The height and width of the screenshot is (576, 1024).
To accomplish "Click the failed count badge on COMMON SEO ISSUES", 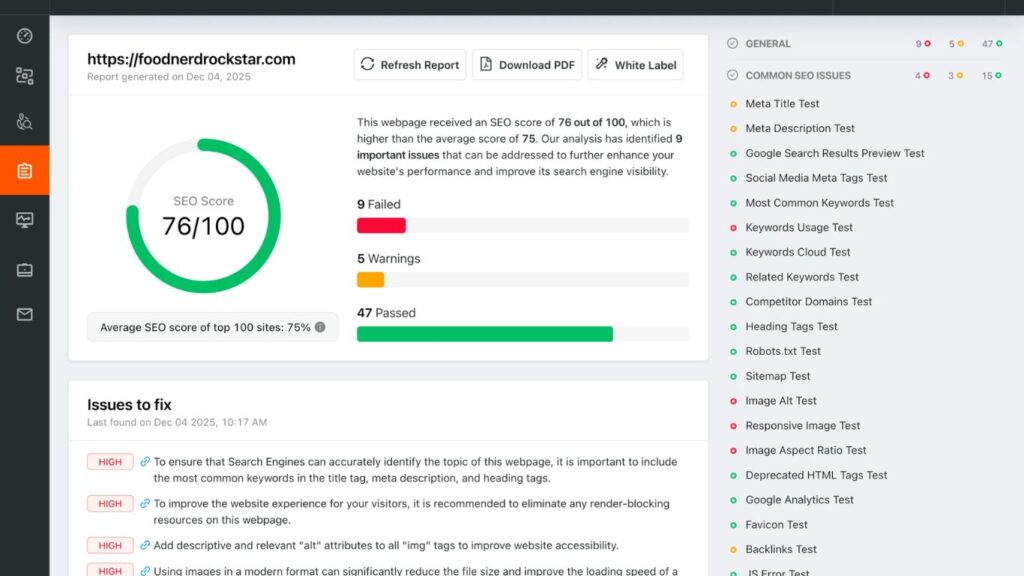I will (x=920, y=75).
